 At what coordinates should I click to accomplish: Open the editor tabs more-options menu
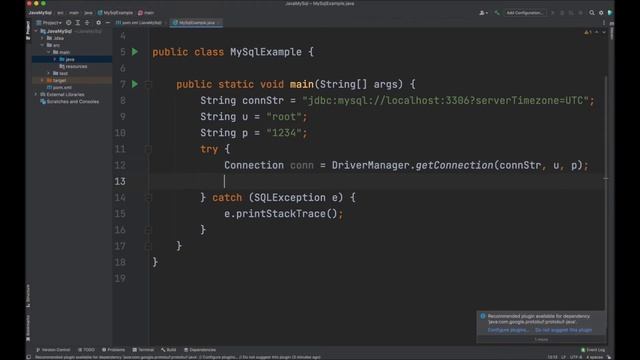coord(604,22)
